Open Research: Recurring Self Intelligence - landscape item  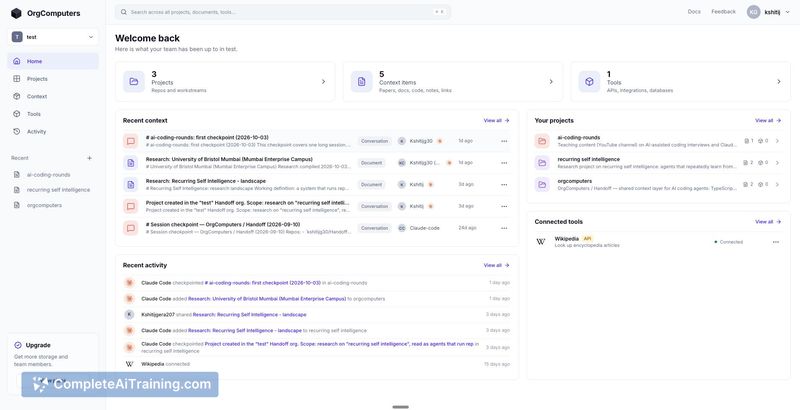pyautogui.click(x=206, y=181)
